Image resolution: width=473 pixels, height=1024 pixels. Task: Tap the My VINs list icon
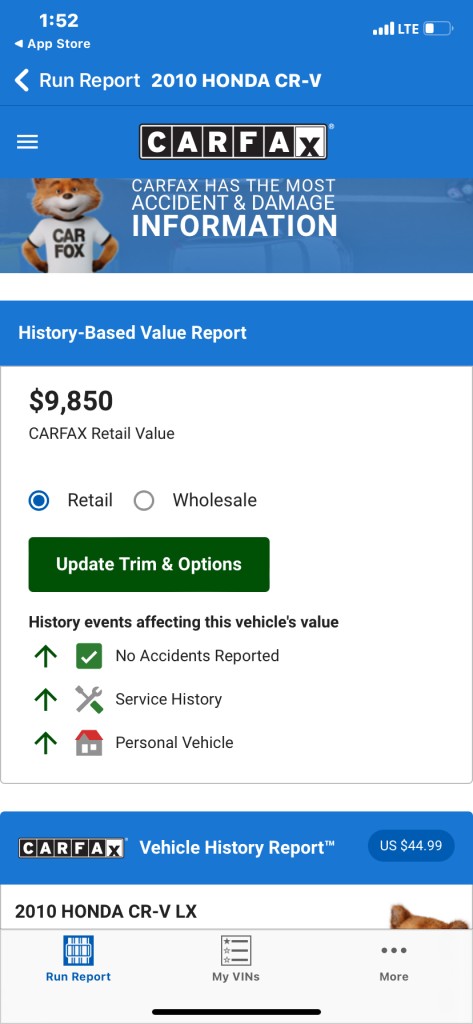tap(236, 950)
